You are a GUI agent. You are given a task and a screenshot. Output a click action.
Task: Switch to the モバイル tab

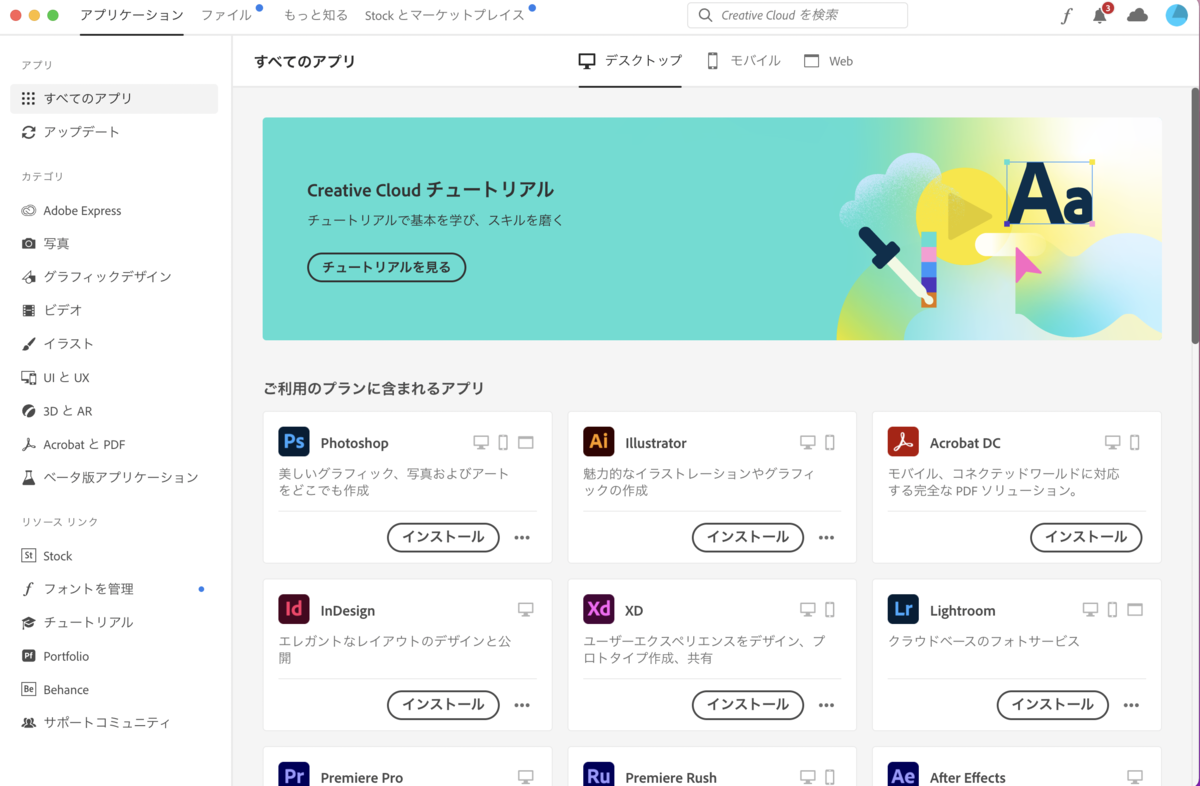(x=743, y=61)
